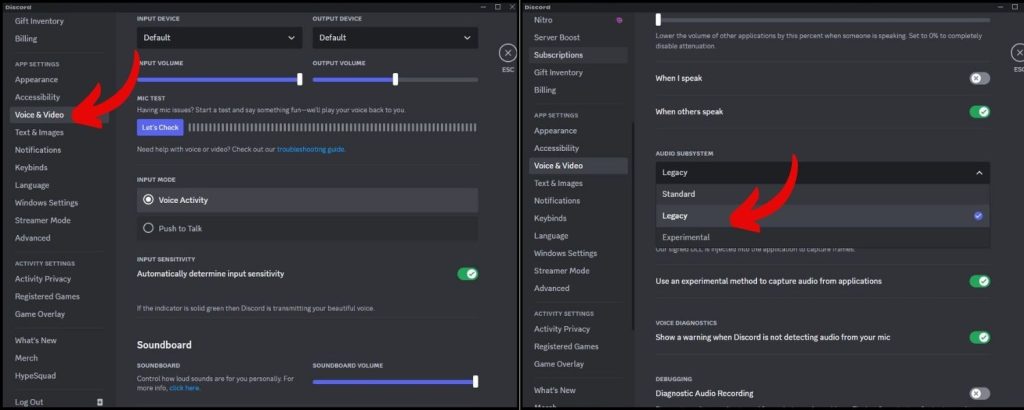Toggle automatically determine input sensitivity
The width and height of the screenshot is (1024, 410).
(468, 274)
